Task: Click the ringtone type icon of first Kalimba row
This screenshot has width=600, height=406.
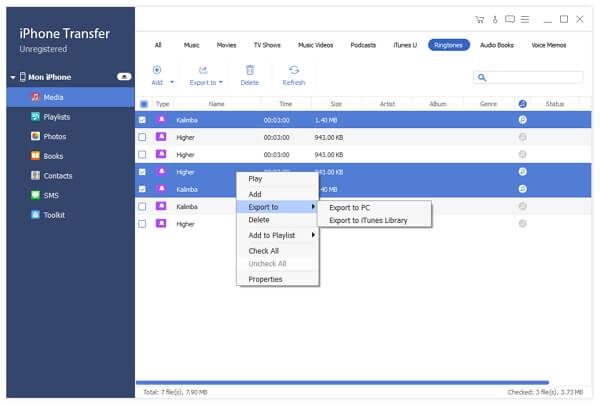Action: click(161, 119)
